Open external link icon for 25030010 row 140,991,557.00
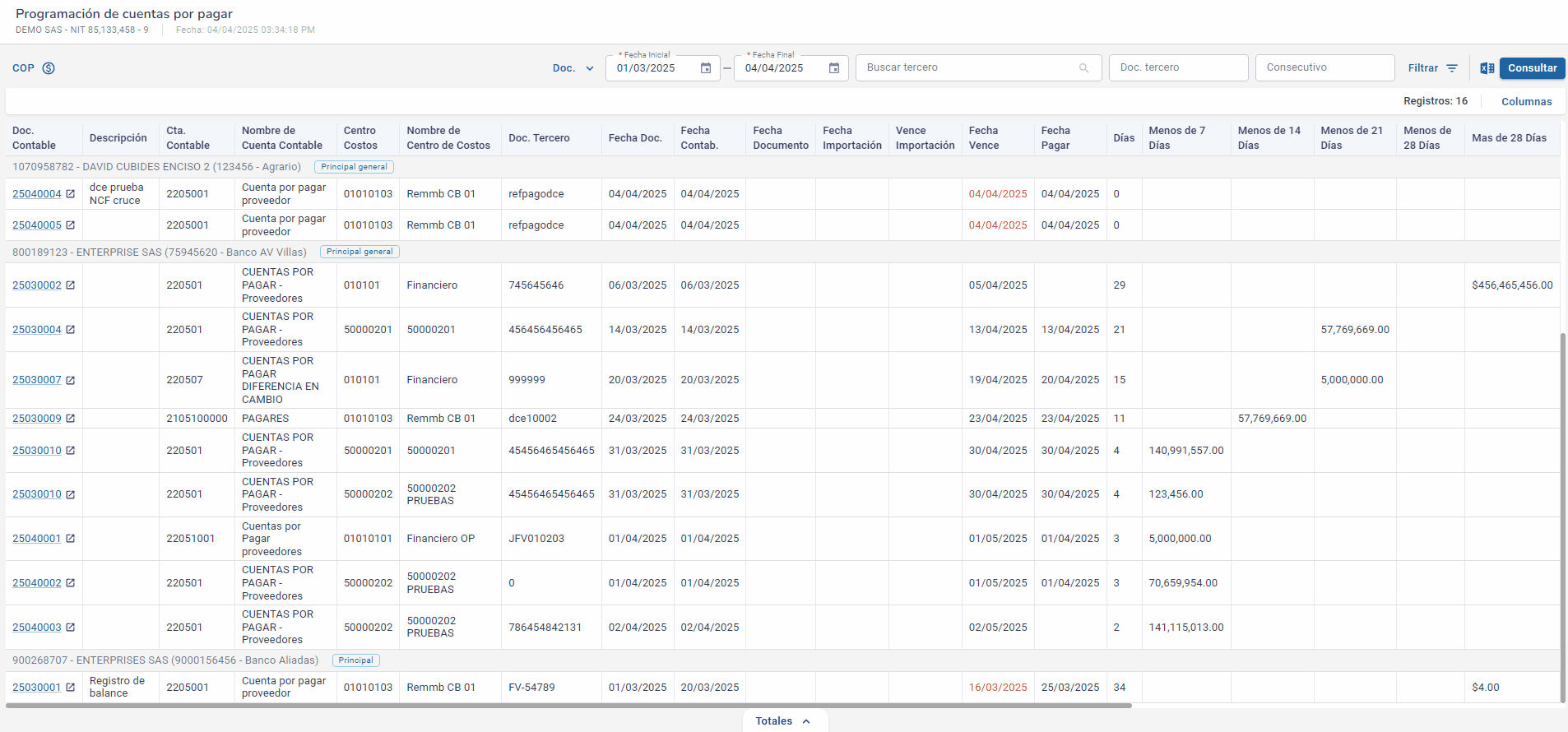Viewport: 1568px width, 732px height. coord(71,451)
